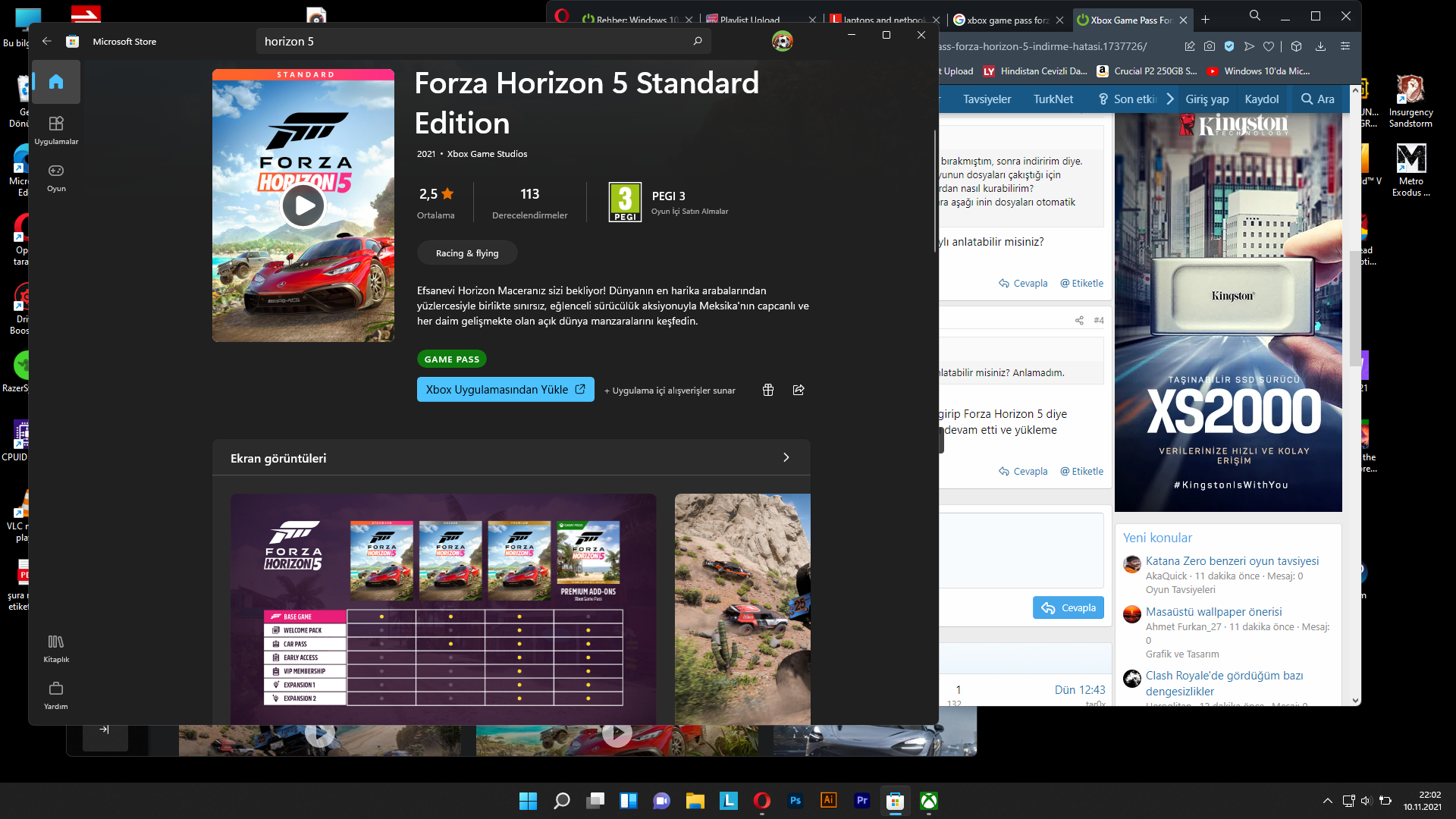Expand the browser forum nav chevron
This screenshot has width=1456, height=819.
1170,99
